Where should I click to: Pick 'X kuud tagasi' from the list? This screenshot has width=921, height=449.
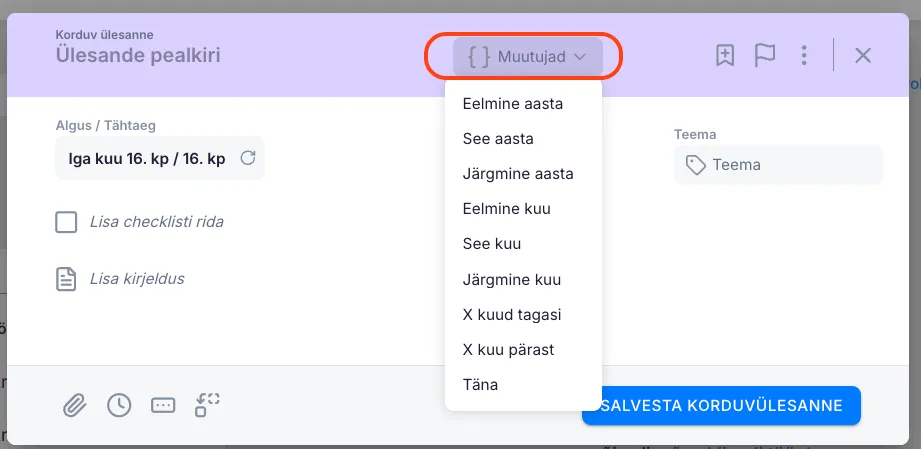[x=512, y=315]
